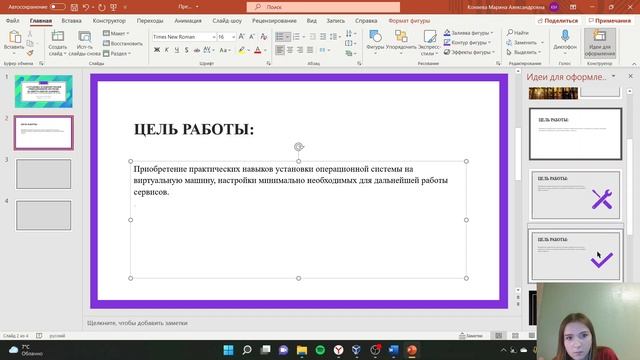Toggle strikethrough (abc) formatting
Screen dimensions: 640x360
197,50
